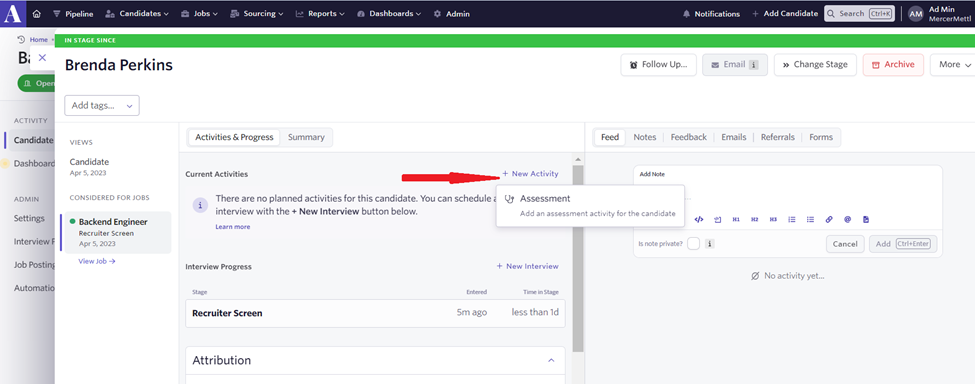Click the quote block icon in note toolbar
The height and width of the screenshot is (384, 975).
(717, 219)
